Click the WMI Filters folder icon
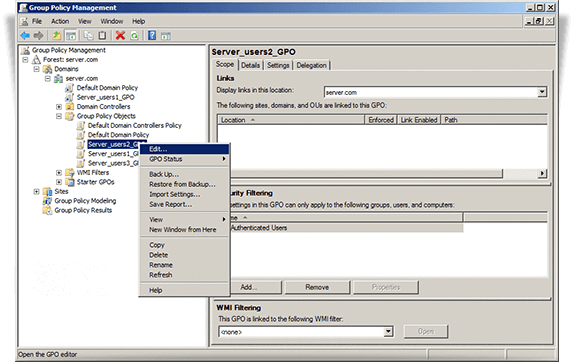 coord(70,172)
